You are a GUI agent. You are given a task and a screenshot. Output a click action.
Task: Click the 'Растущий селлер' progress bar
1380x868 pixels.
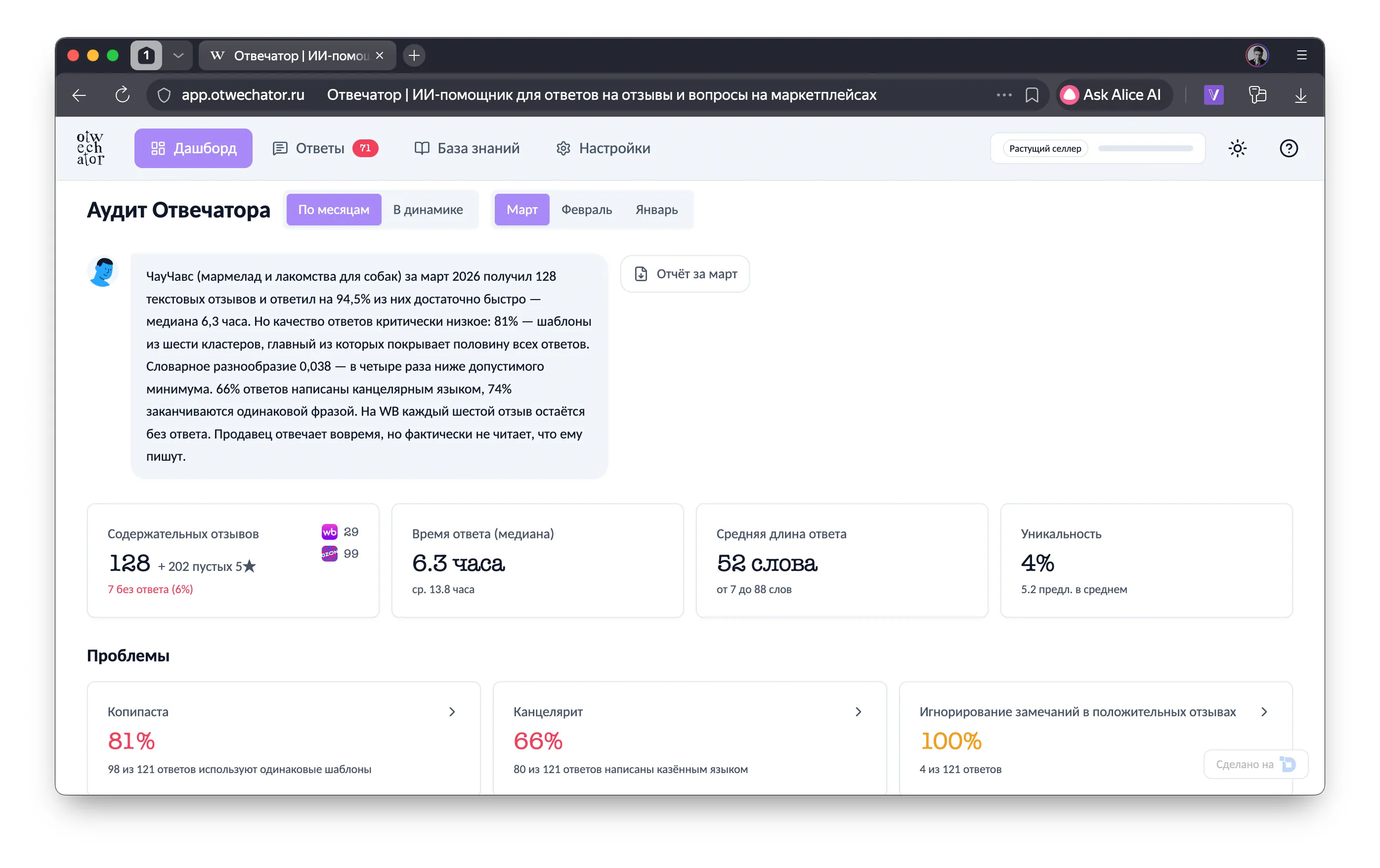click(1145, 148)
